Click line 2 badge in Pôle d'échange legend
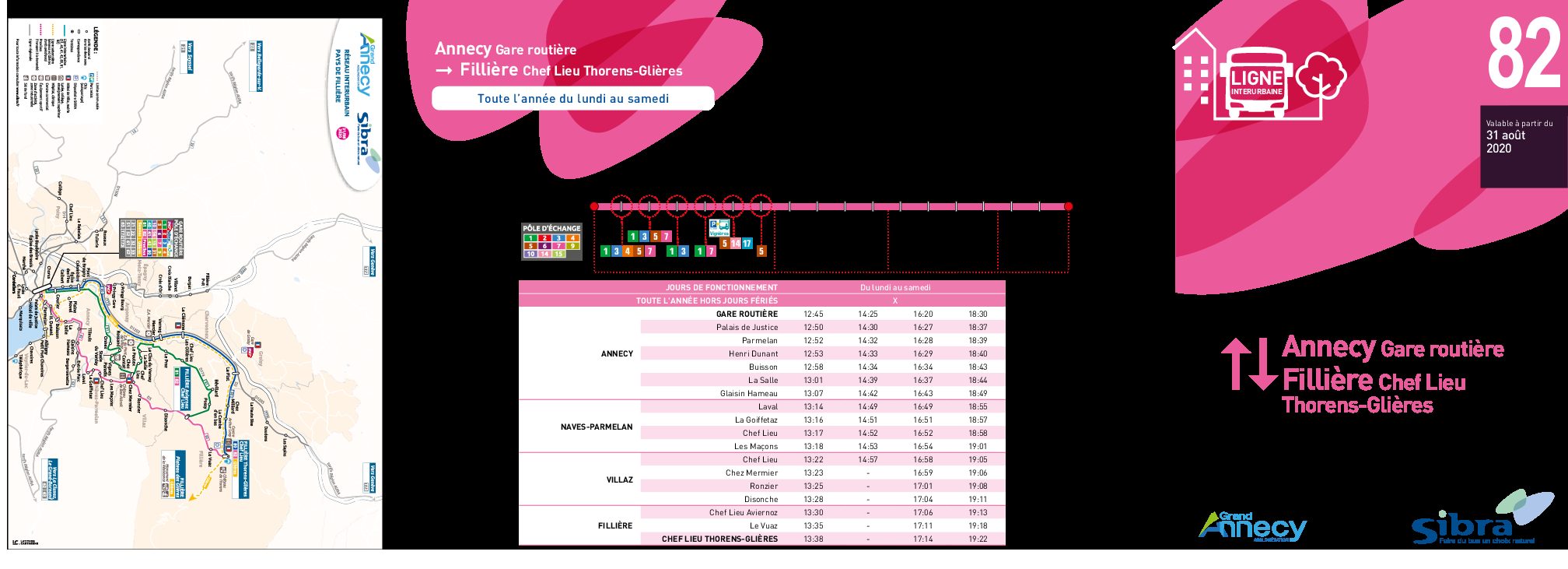Image resolution: width=1568 pixels, height=569 pixels. point(544,237)
